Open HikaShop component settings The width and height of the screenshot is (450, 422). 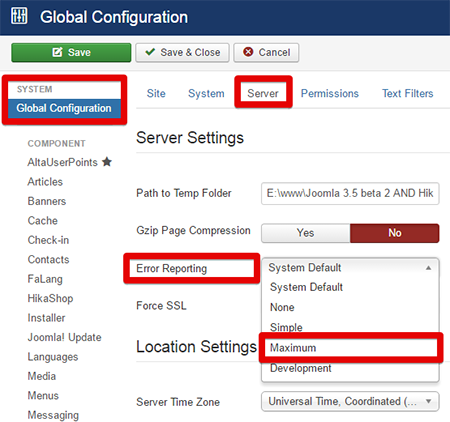coord(50,298)
